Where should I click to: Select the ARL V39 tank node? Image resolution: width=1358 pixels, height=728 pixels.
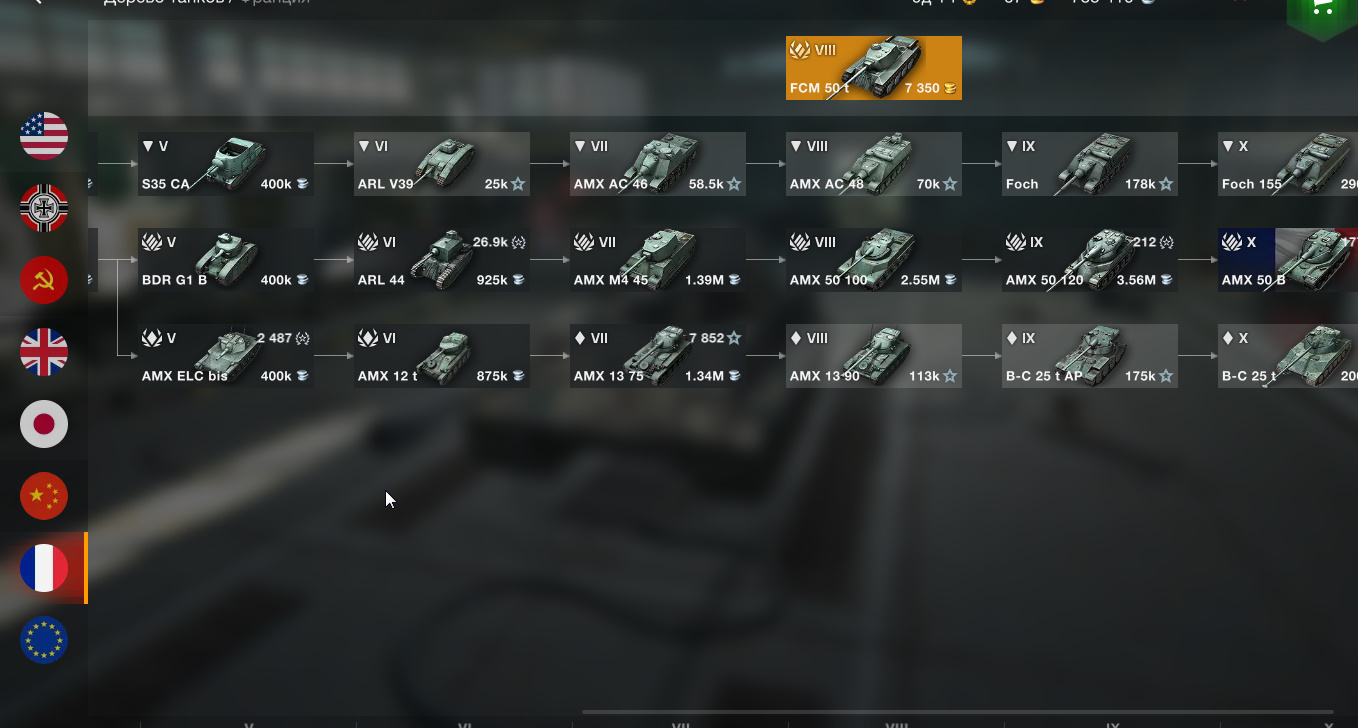(442, 164)
